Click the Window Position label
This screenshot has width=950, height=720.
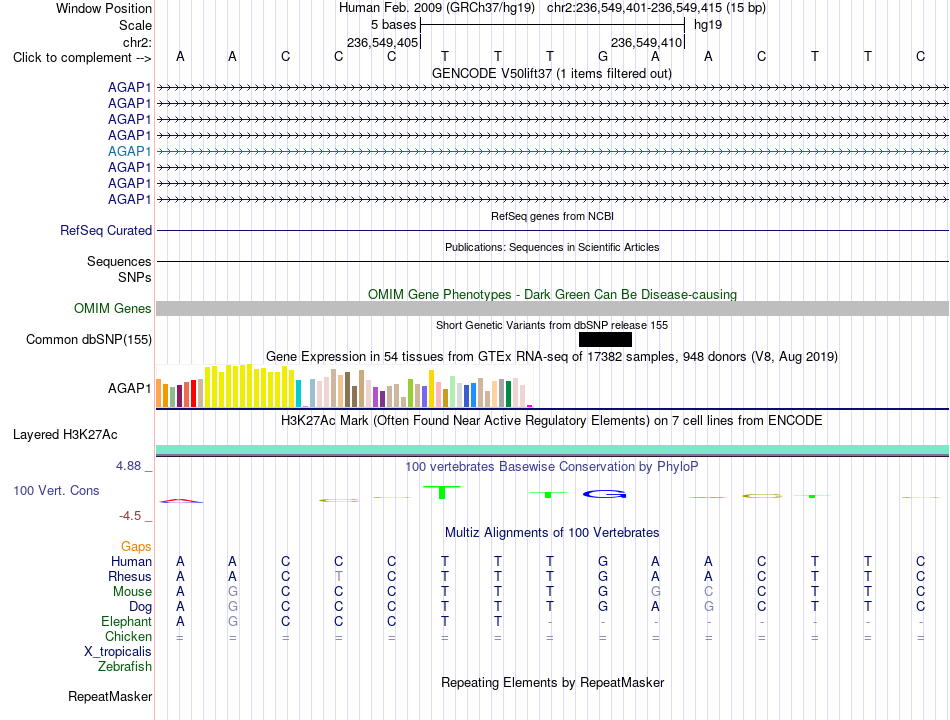(104, 8)
